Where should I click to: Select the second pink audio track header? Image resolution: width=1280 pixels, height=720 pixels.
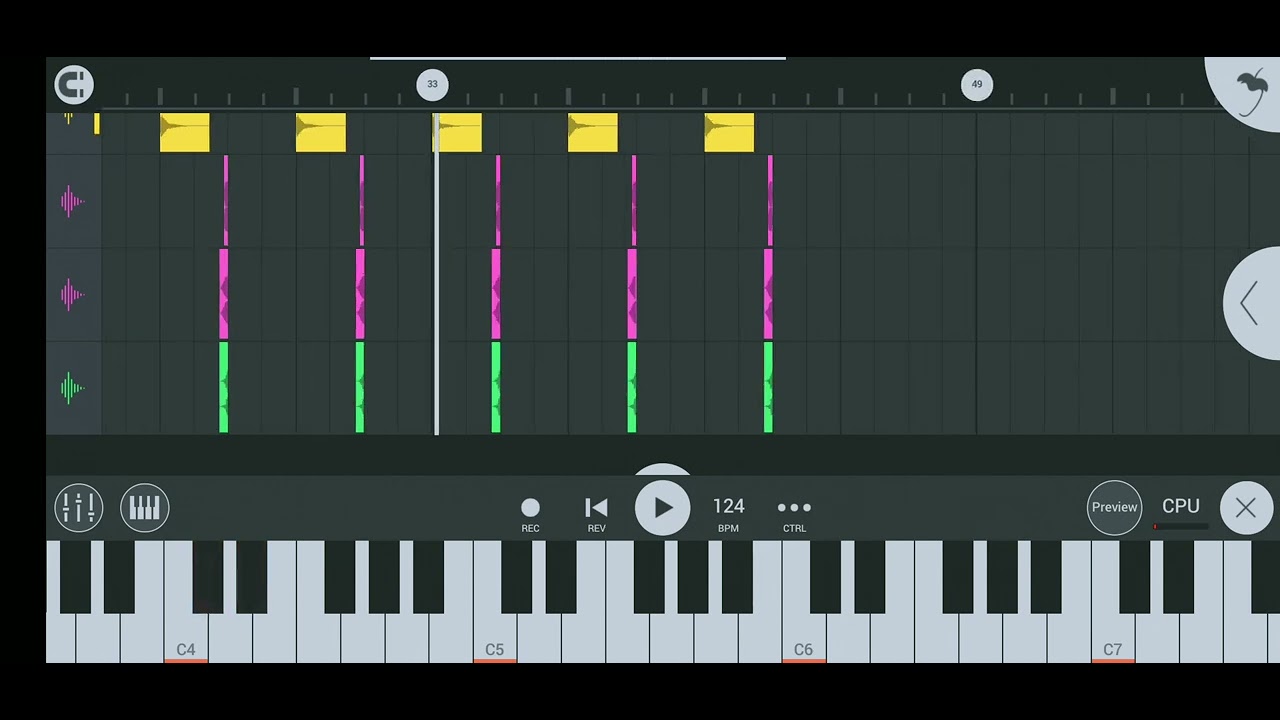click(x=72, y=294)
